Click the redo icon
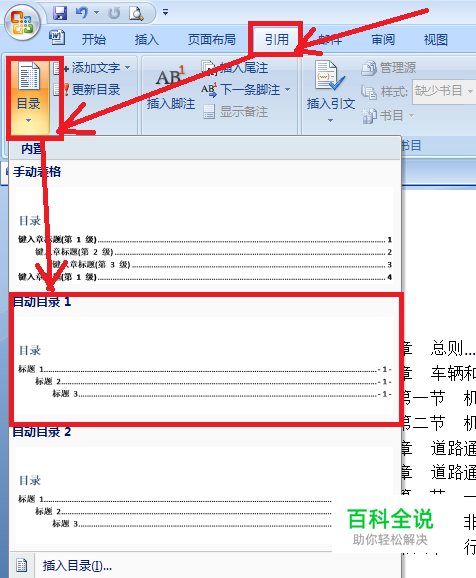The width and height of the screenshot is (476, 578). (x=114, y=13)
